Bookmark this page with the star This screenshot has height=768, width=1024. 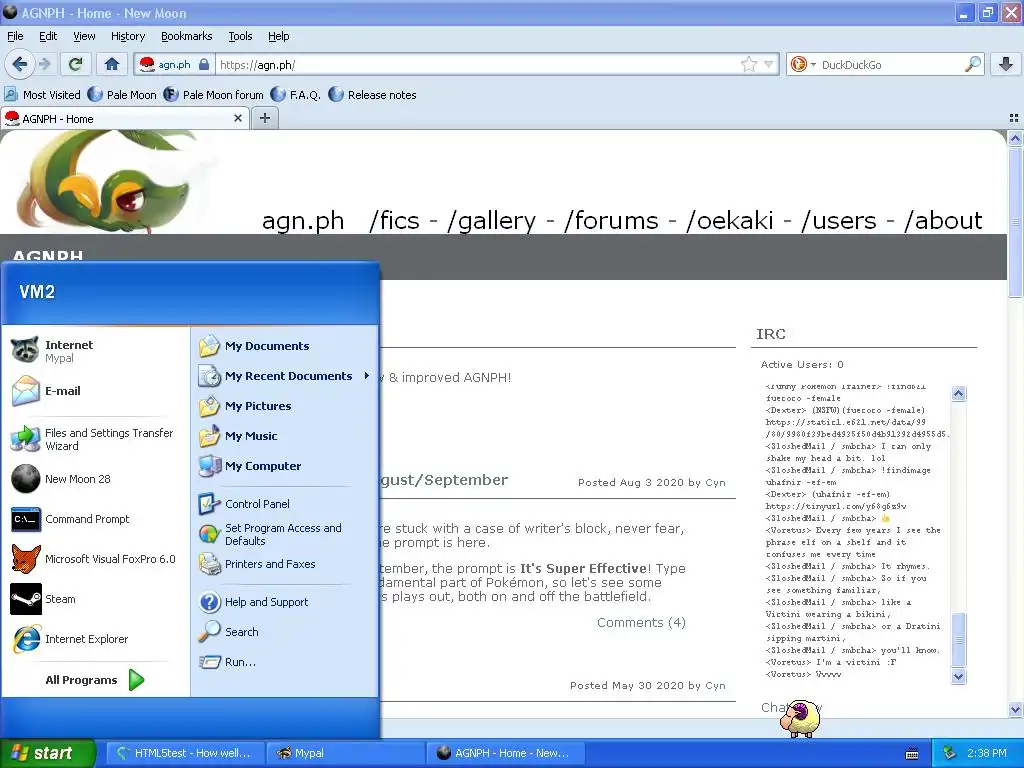click(x=749, y=64)
